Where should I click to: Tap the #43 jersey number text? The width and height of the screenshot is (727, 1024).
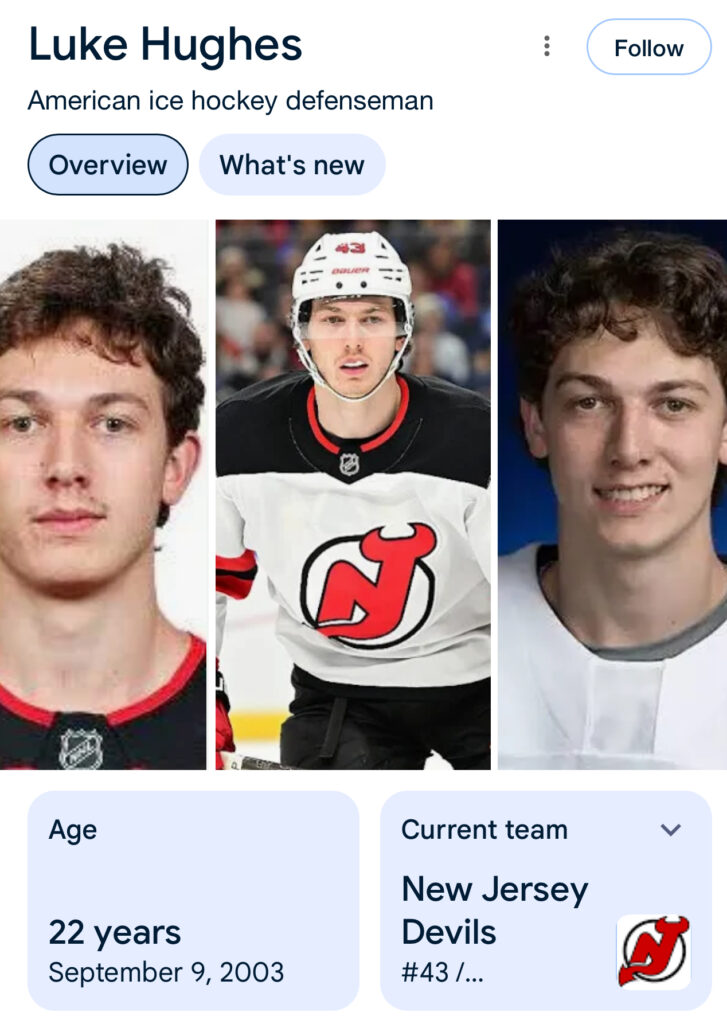[x=425, y=973]
